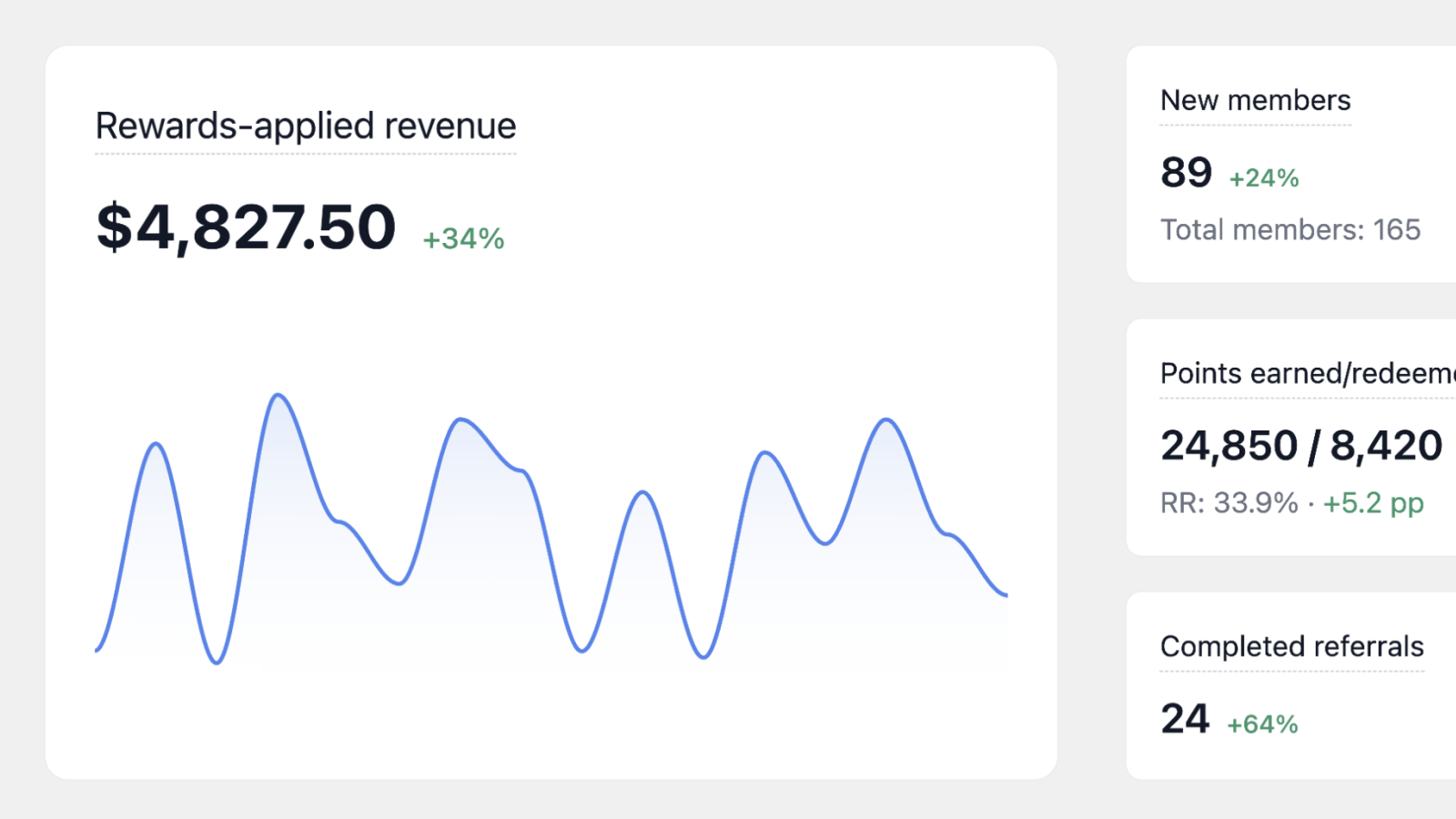
Task: Click the slash between earned and redeemed points
Action: [x=1314, y=446]
